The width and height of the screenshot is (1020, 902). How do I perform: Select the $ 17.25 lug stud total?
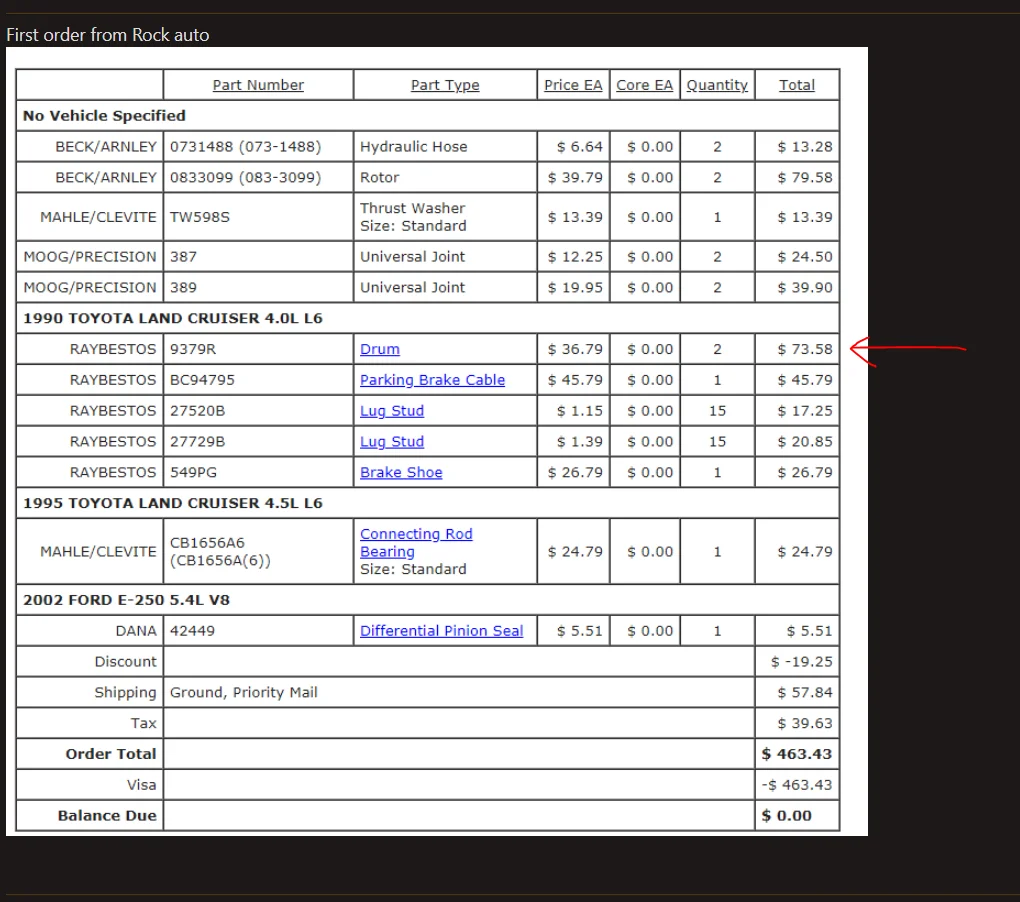tap(805, 411)
